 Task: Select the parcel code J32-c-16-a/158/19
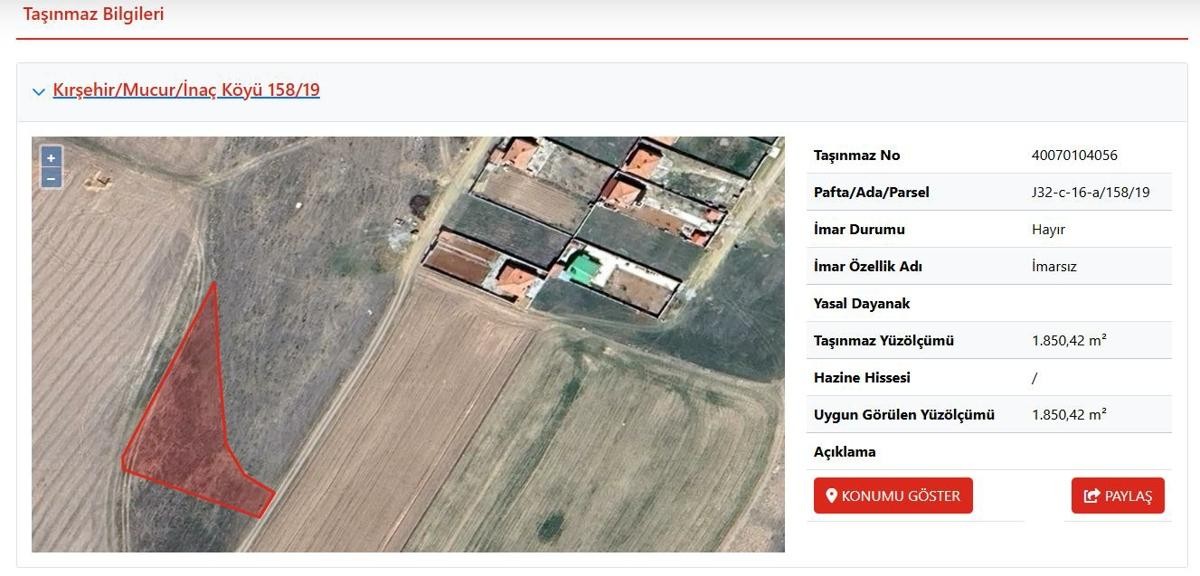pyautogui.click(x=1090, y=192)
